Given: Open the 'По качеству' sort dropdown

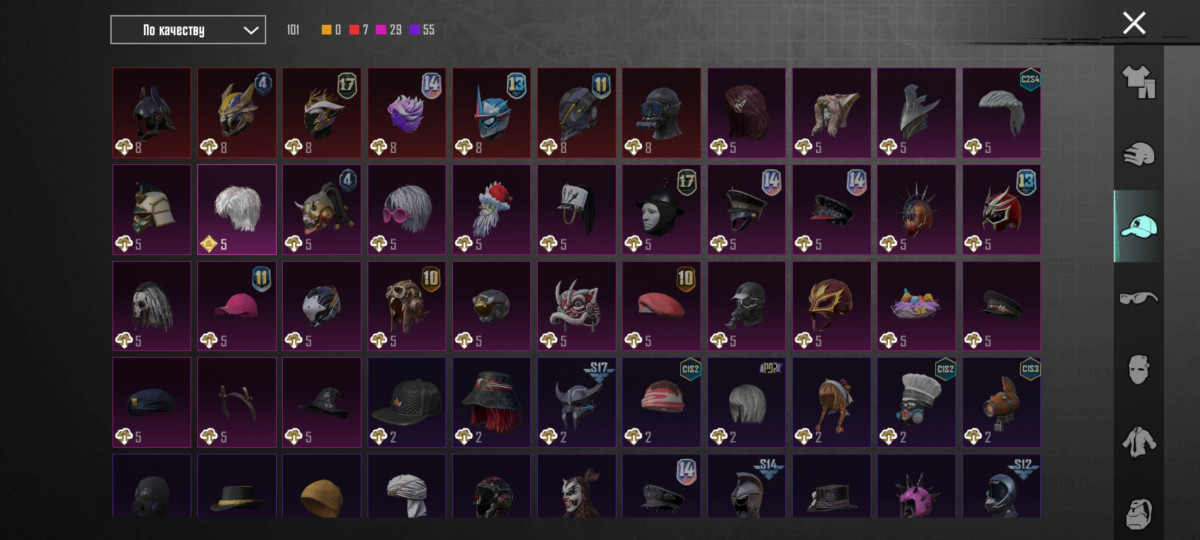Looking at the screenshot, I should click(188, 30).
